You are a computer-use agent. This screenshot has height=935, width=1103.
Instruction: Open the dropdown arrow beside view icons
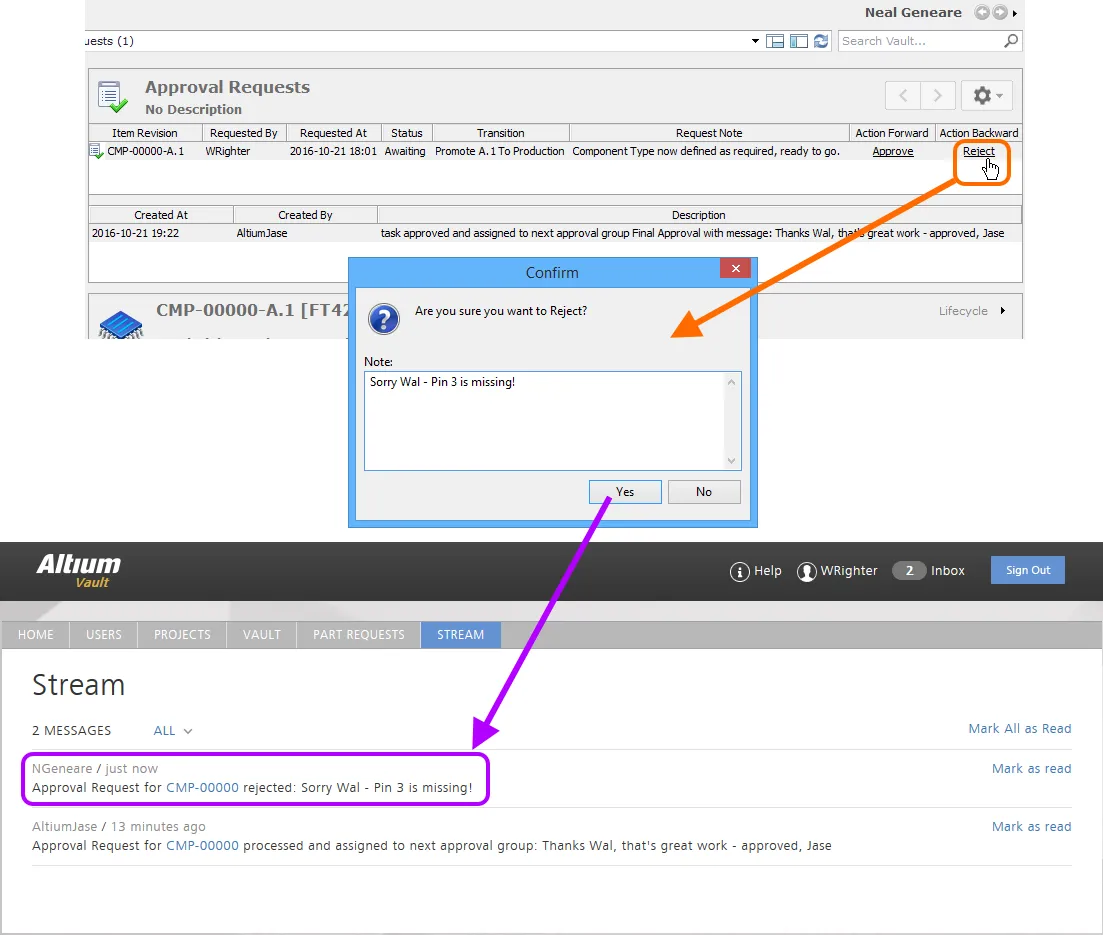[x=755, y=41]
